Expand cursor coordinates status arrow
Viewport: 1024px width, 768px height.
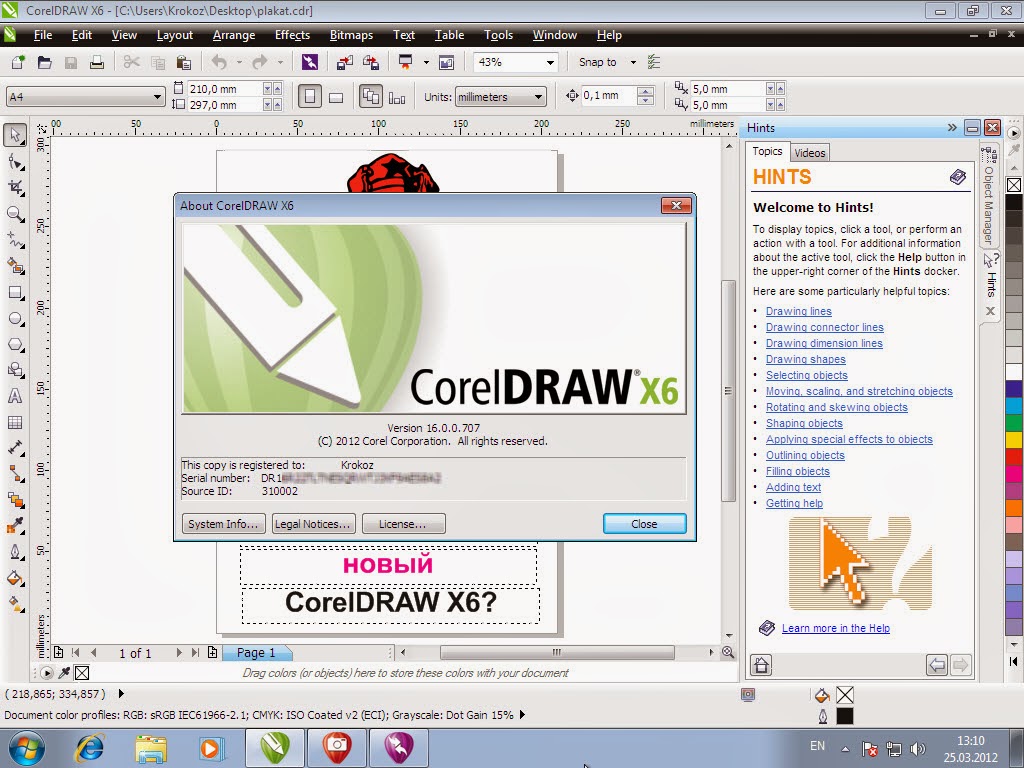(121, 694)
